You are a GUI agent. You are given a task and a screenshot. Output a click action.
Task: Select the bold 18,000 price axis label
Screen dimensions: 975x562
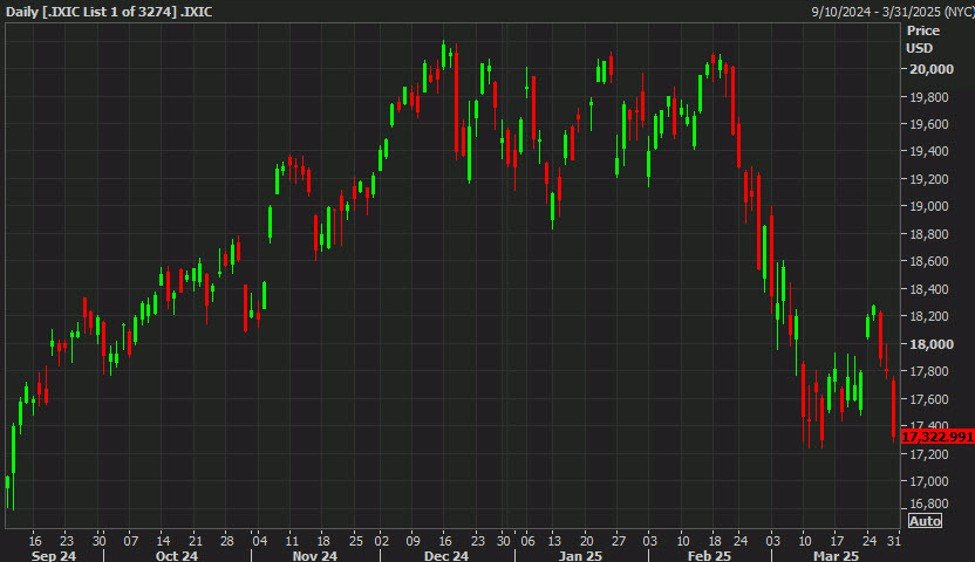point(928,344)
